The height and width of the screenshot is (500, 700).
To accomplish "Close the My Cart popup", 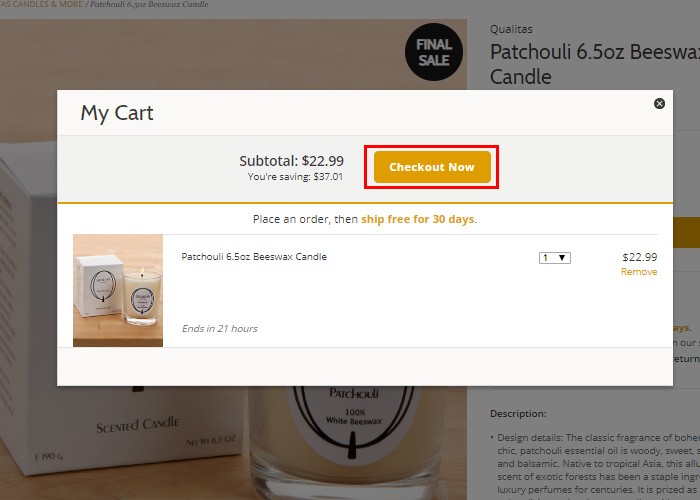I will pos(659,103).
